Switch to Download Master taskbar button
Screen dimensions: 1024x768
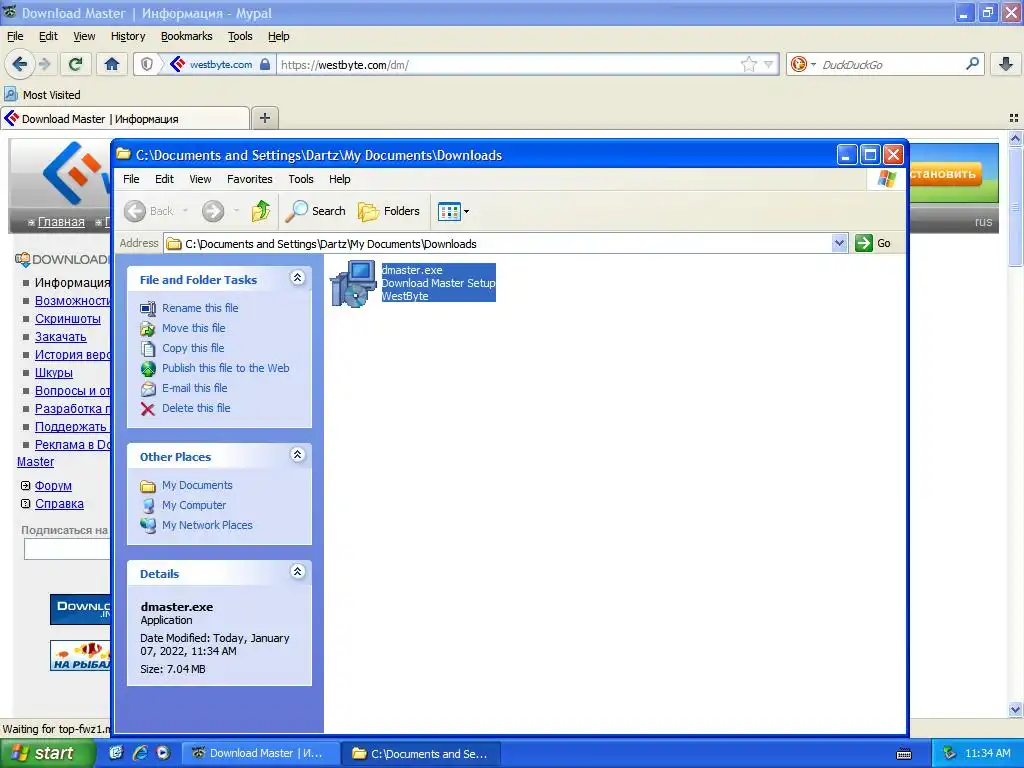[x=260, y=753]
